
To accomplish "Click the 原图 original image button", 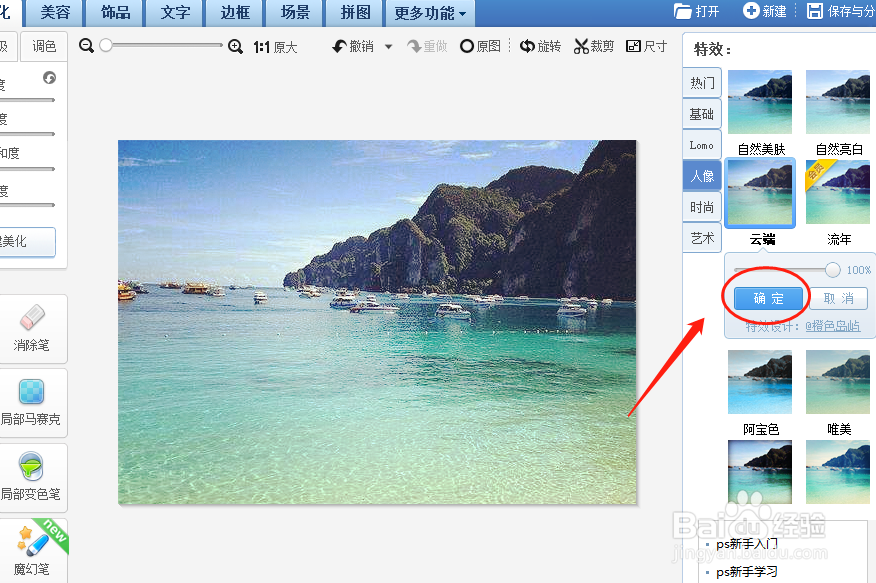I will 480,46.
